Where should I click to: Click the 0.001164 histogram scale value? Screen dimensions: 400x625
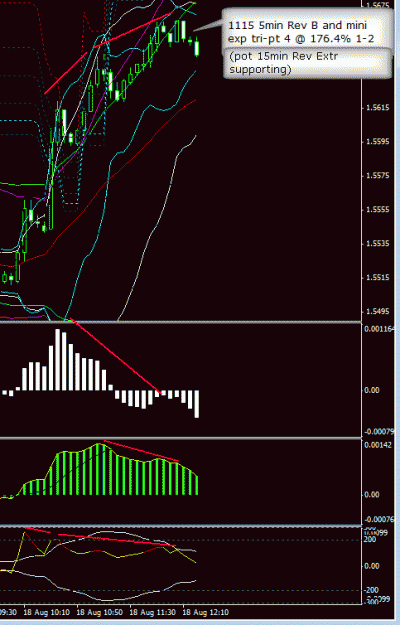pos(379,329)
